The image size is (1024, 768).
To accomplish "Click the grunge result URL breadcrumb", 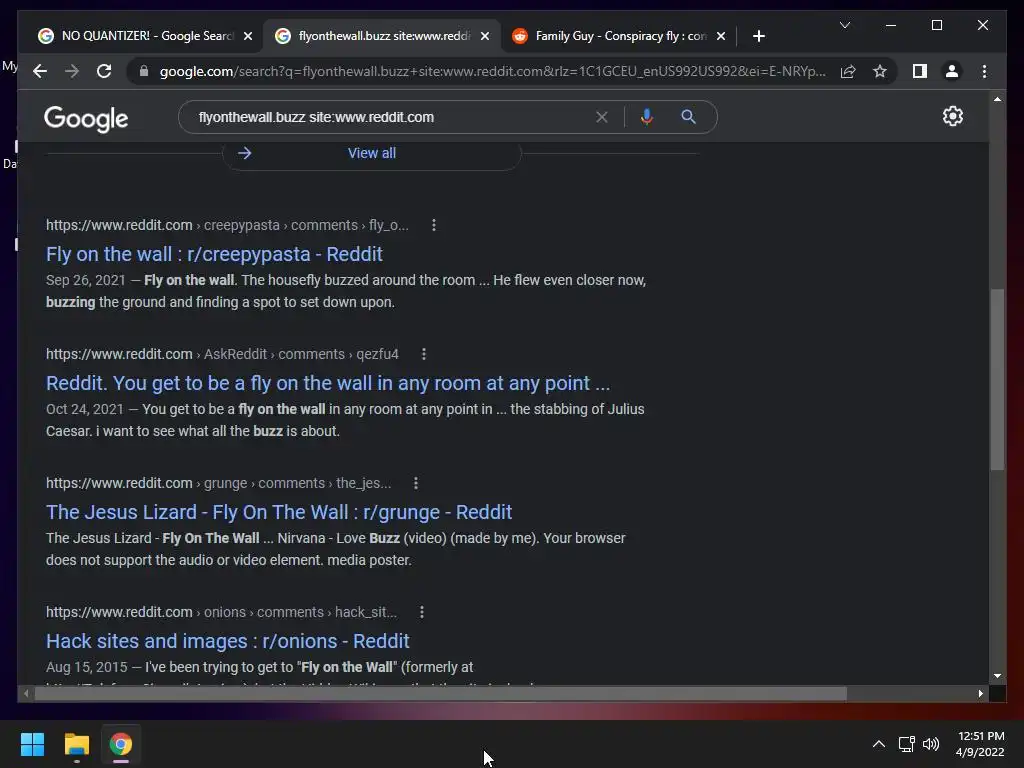I will 219,483.
